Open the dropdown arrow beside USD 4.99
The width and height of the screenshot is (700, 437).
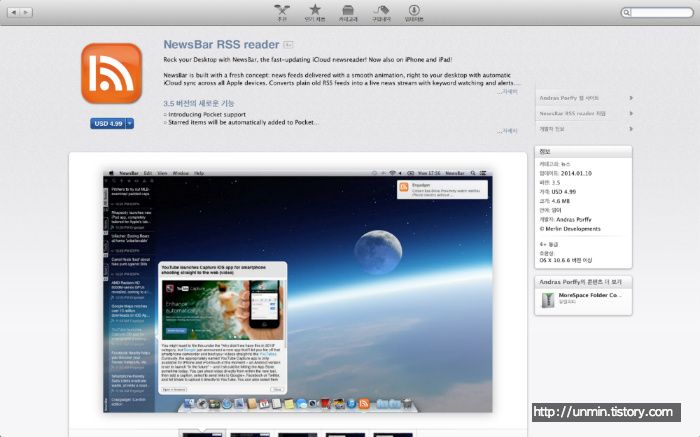pos(130,124)
